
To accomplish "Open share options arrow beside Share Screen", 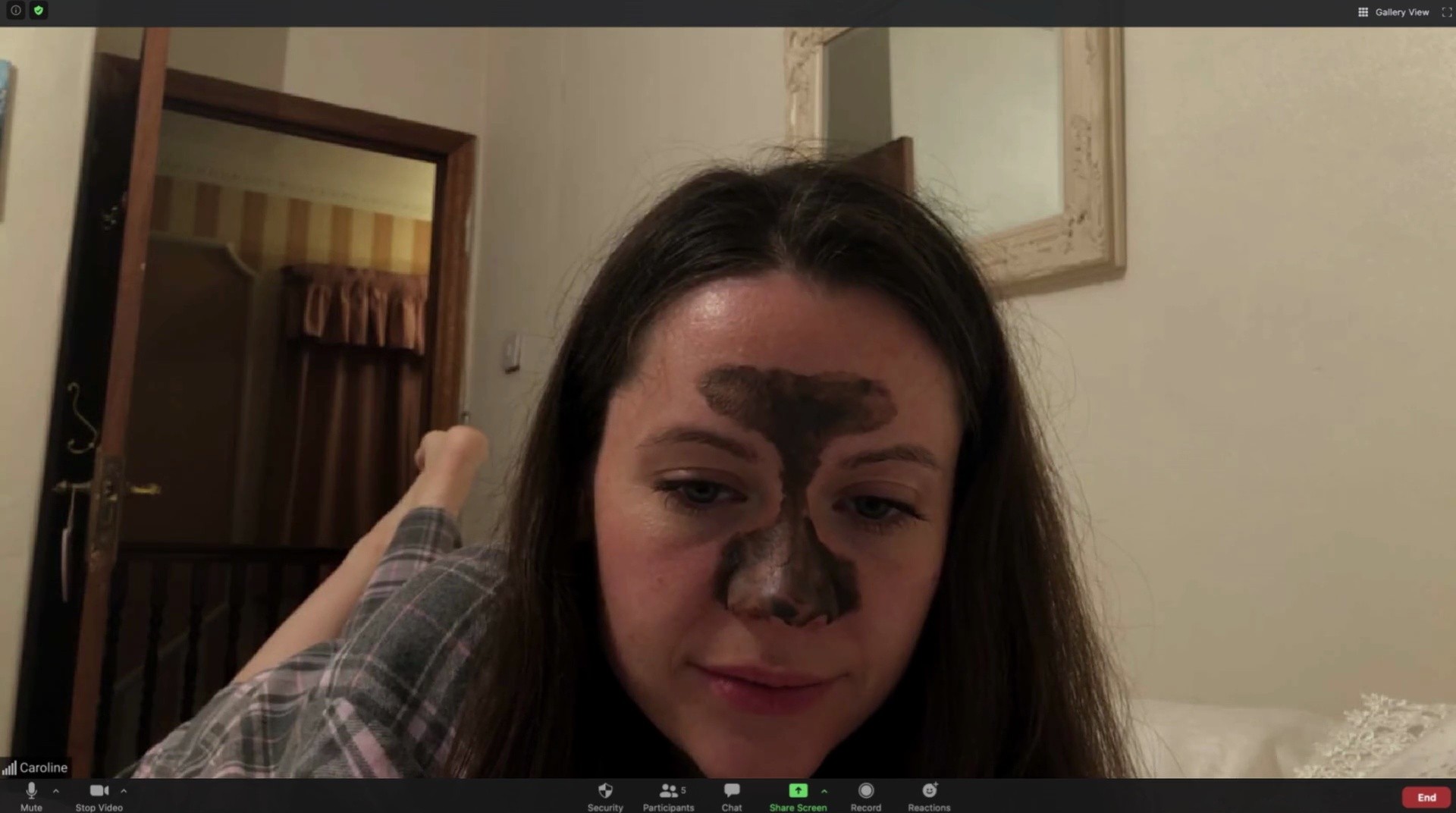I will tap(824, 791).
